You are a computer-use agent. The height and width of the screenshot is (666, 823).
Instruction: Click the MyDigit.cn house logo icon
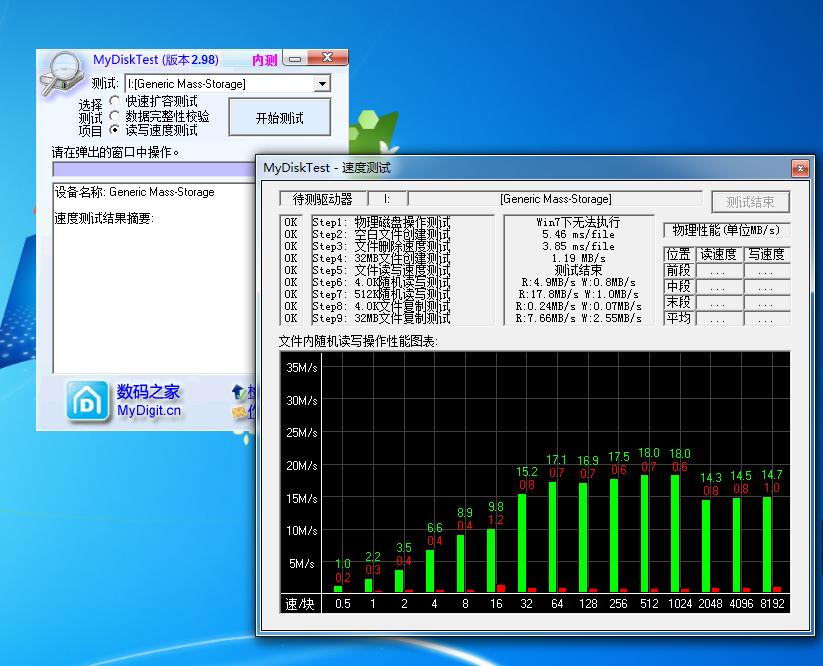[x=87, y=401]
